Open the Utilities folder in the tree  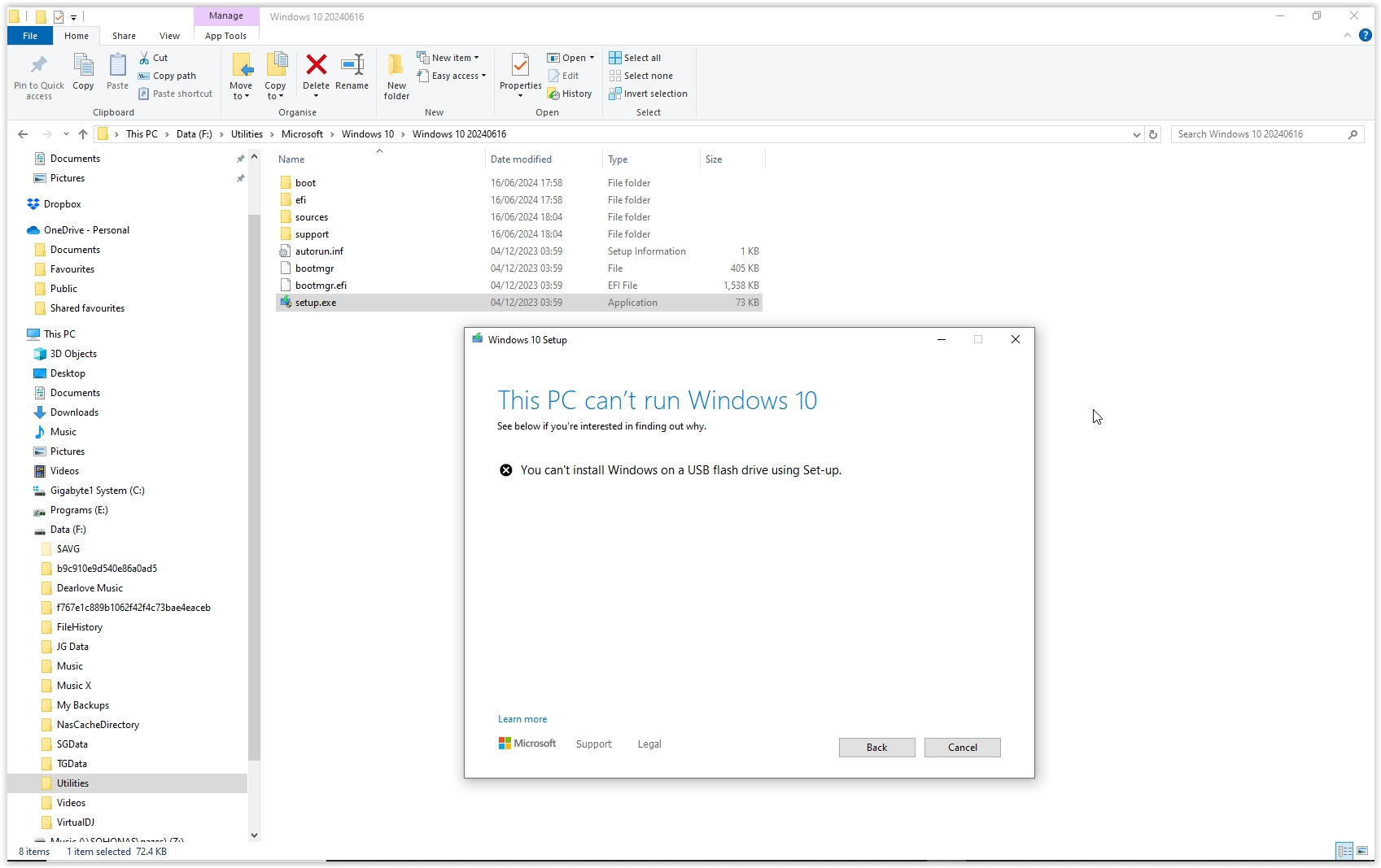(72, 783)
